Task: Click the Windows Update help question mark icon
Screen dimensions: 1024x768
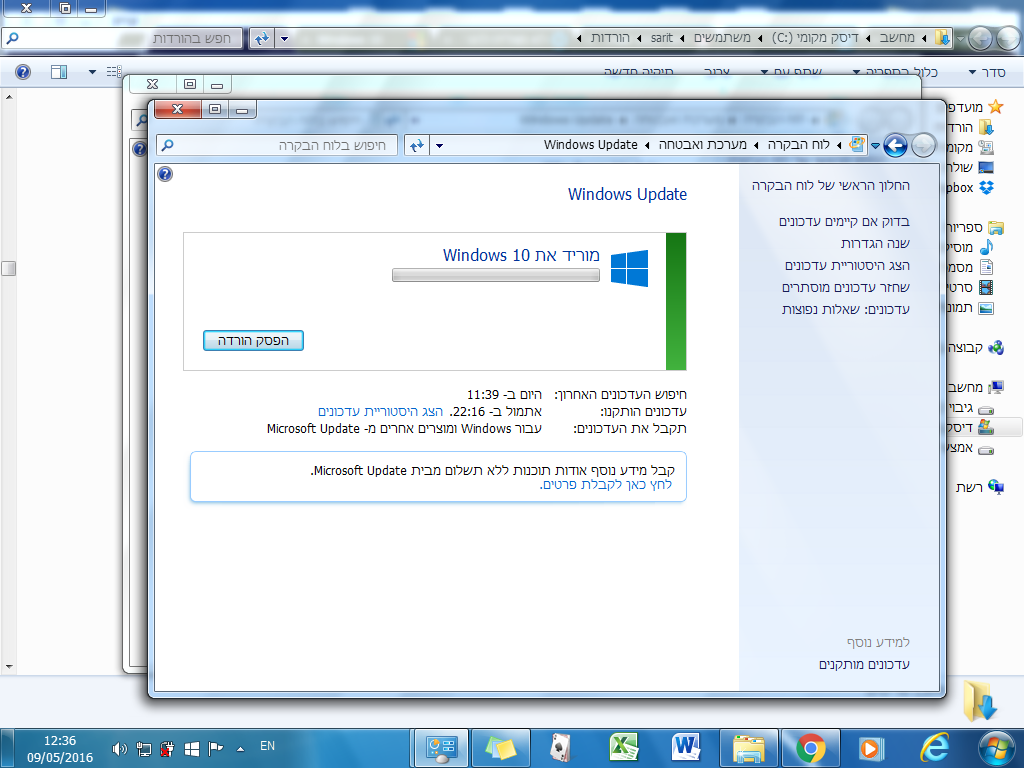Action: (x=165, y=174)
